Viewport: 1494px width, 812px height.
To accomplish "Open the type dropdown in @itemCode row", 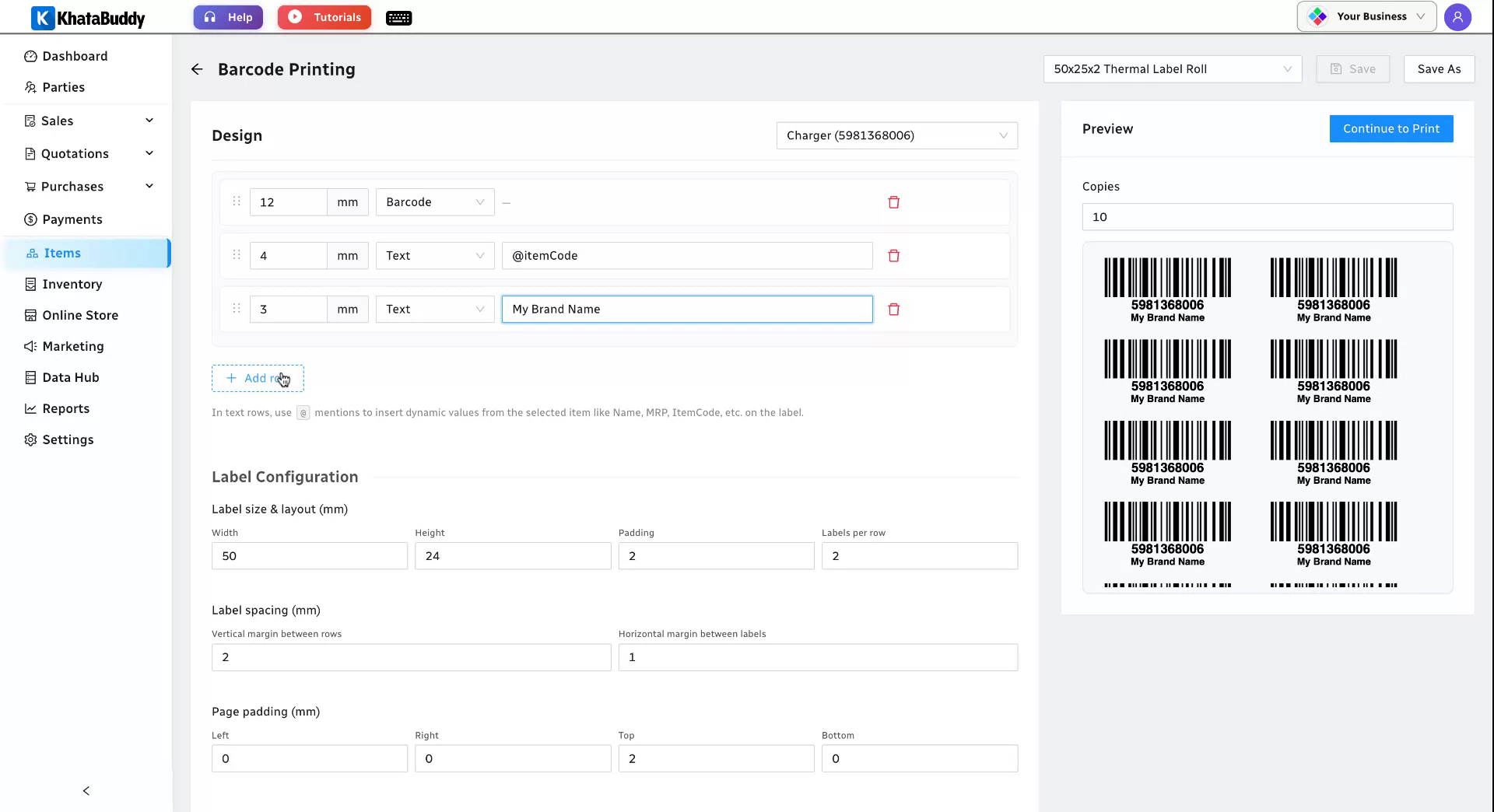I will [435, 256].
